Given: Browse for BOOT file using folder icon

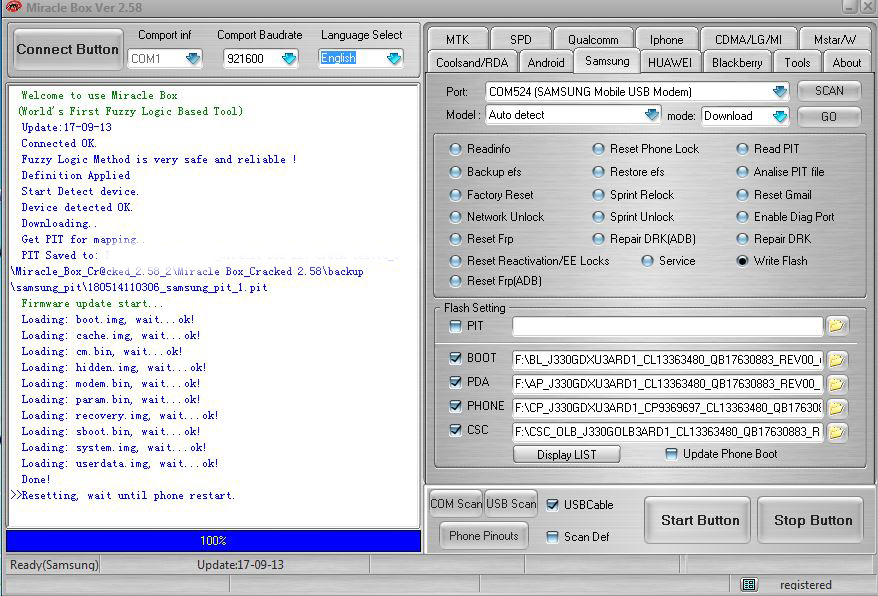Looking at the screenshot, I should pos(836,359).
